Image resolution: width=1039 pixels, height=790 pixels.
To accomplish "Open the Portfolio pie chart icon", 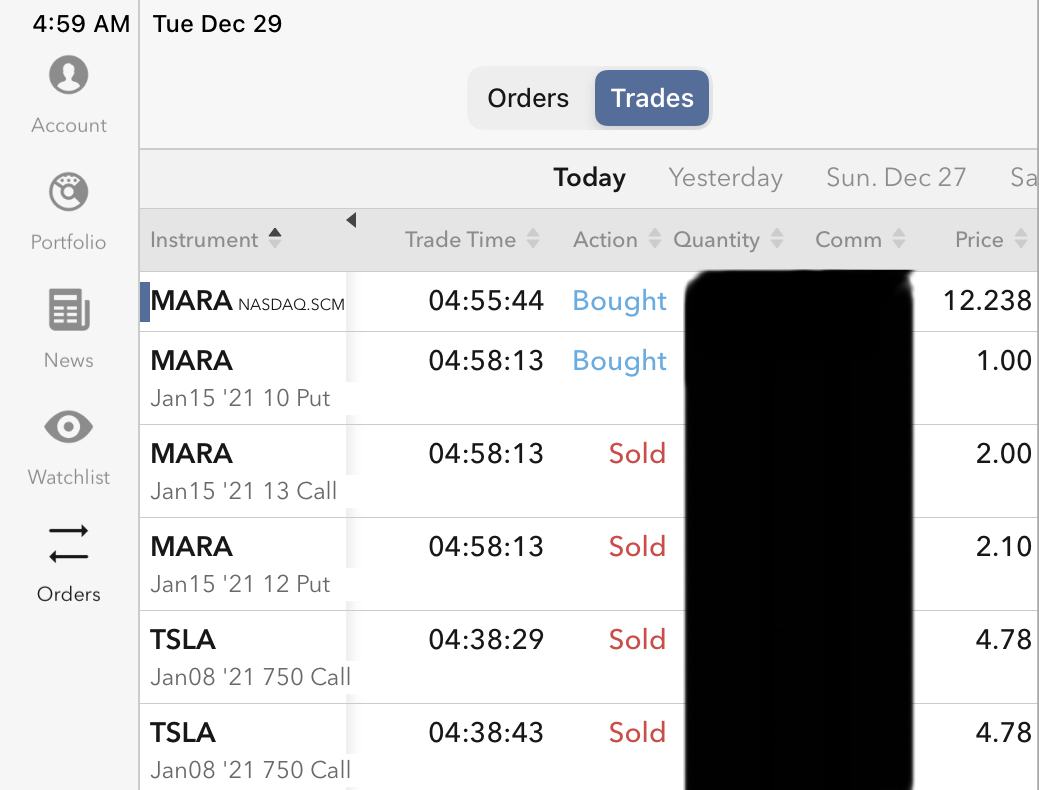I will pyautogui.click(x=69, y=193).
